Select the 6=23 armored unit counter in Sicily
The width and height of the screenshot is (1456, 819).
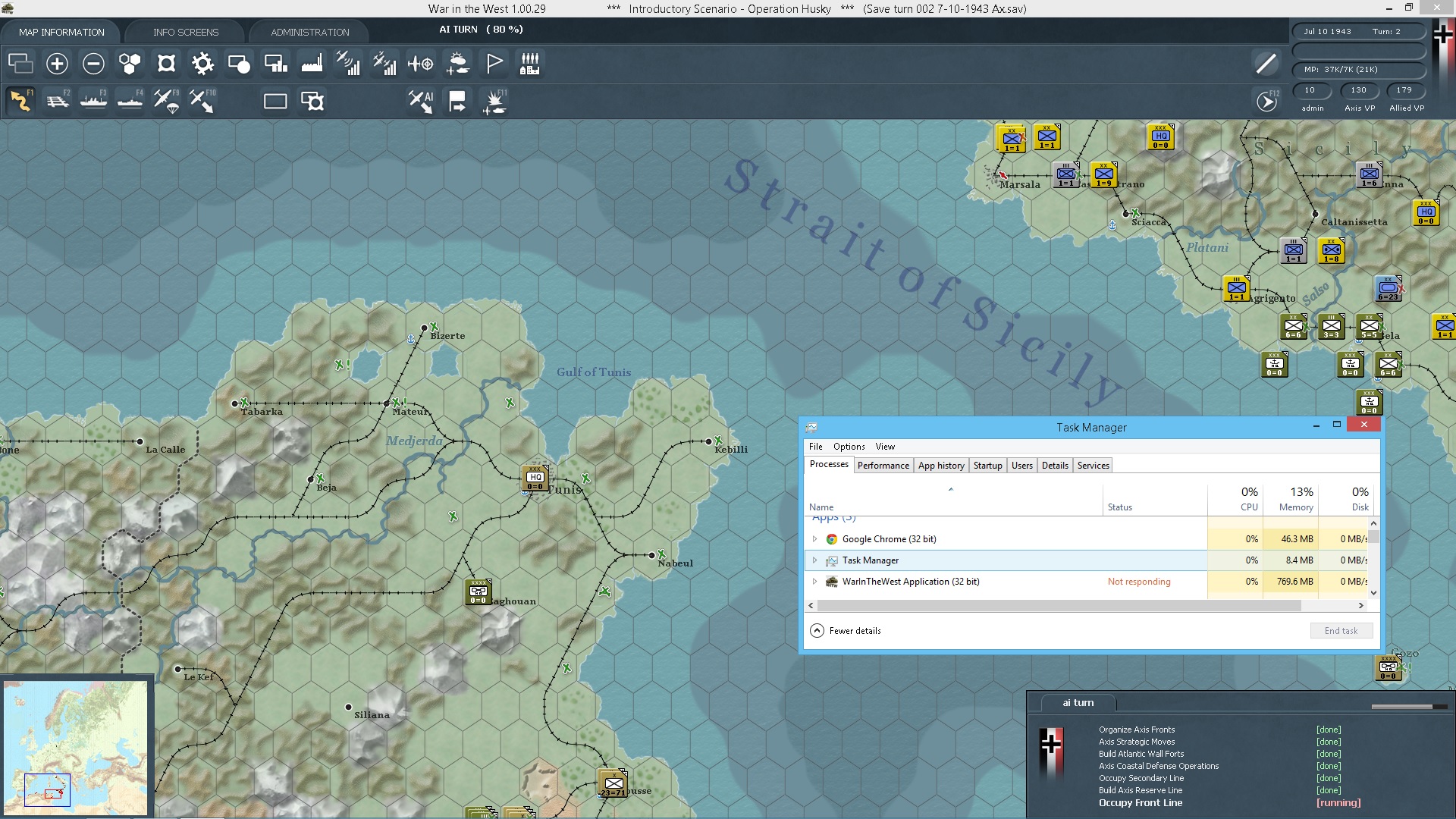pyautogui.click(x=1388, y=289)
